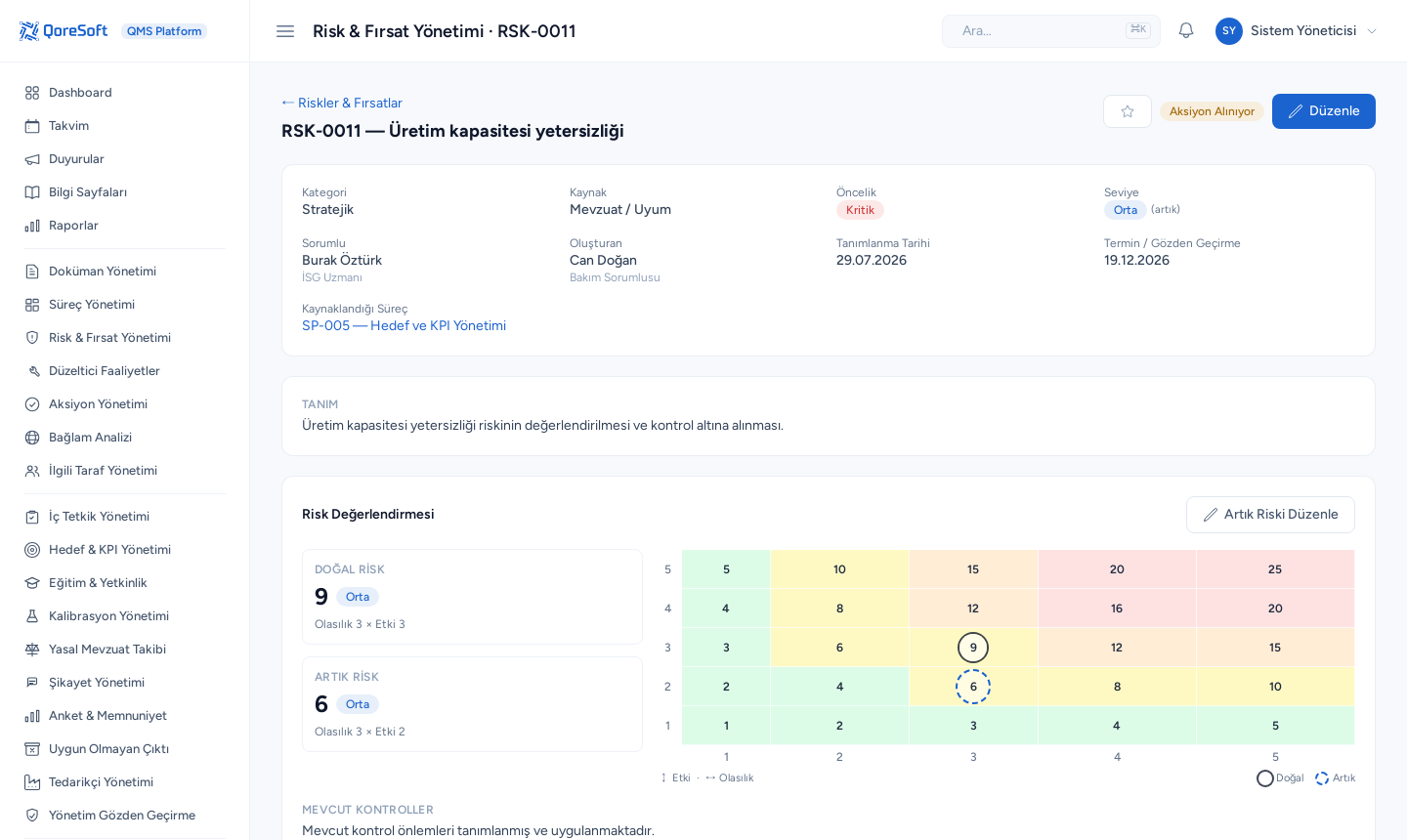Open Yasal Mevzuat Takibi scales icon
The height and width of the screenshot is (840, 1407).
click(x=32, y=650)
